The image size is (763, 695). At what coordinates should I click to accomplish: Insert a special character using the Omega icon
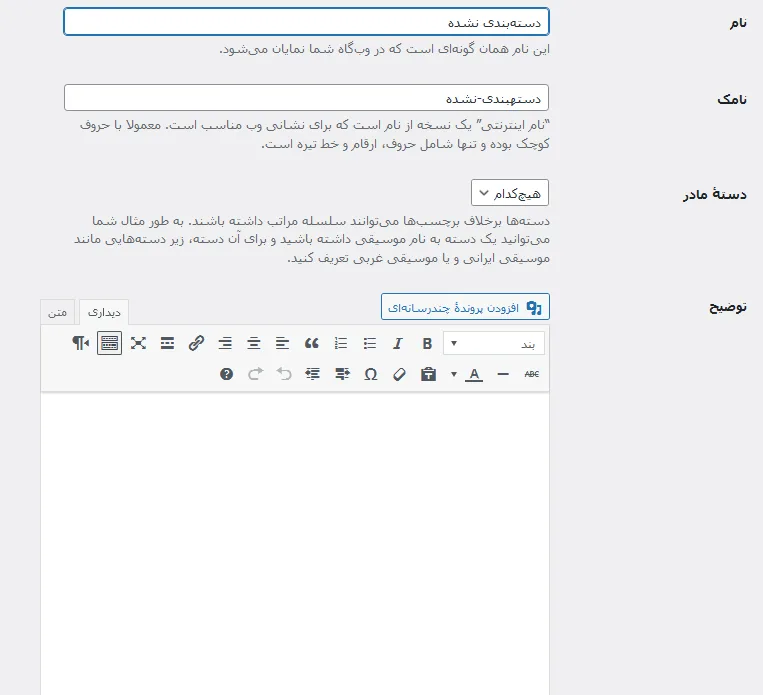click(x=371, y=374)
